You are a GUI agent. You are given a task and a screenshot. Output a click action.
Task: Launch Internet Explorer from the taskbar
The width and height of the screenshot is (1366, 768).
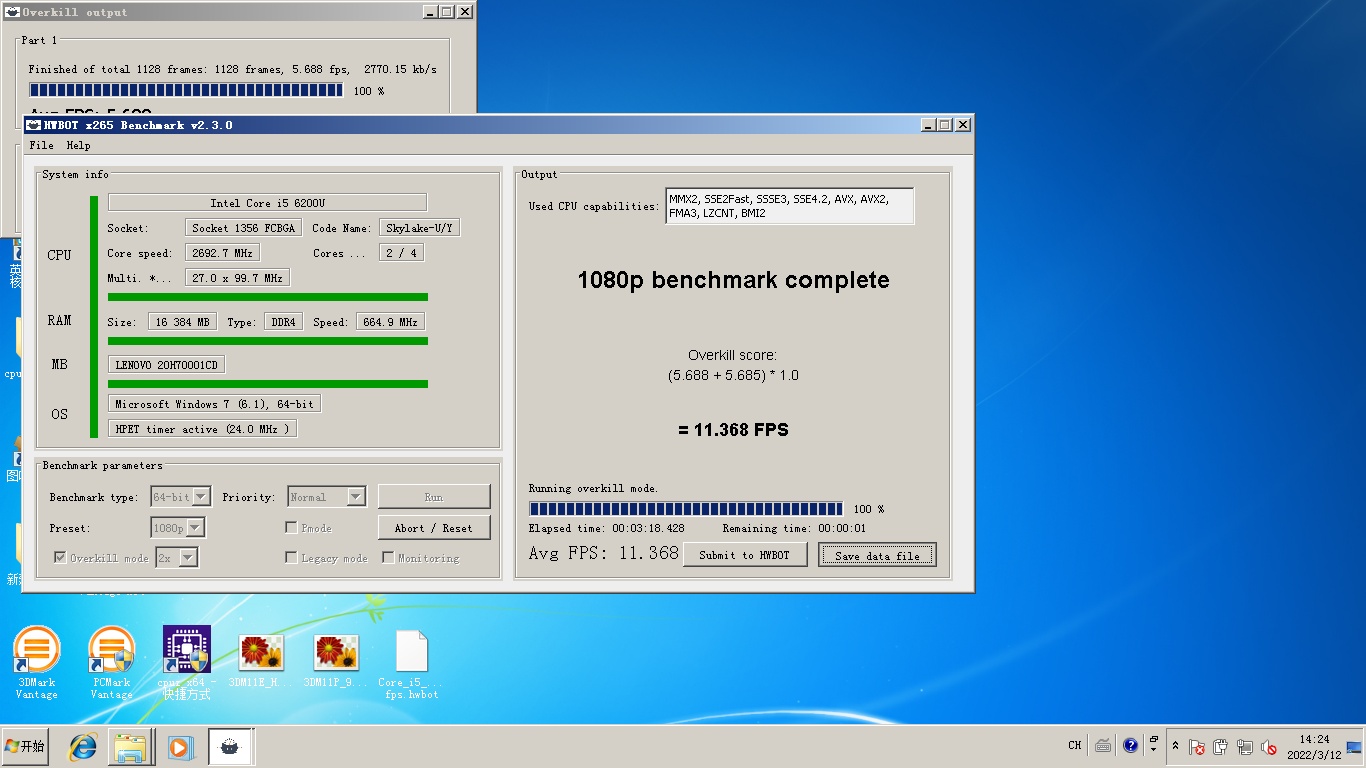coord(82,746)
